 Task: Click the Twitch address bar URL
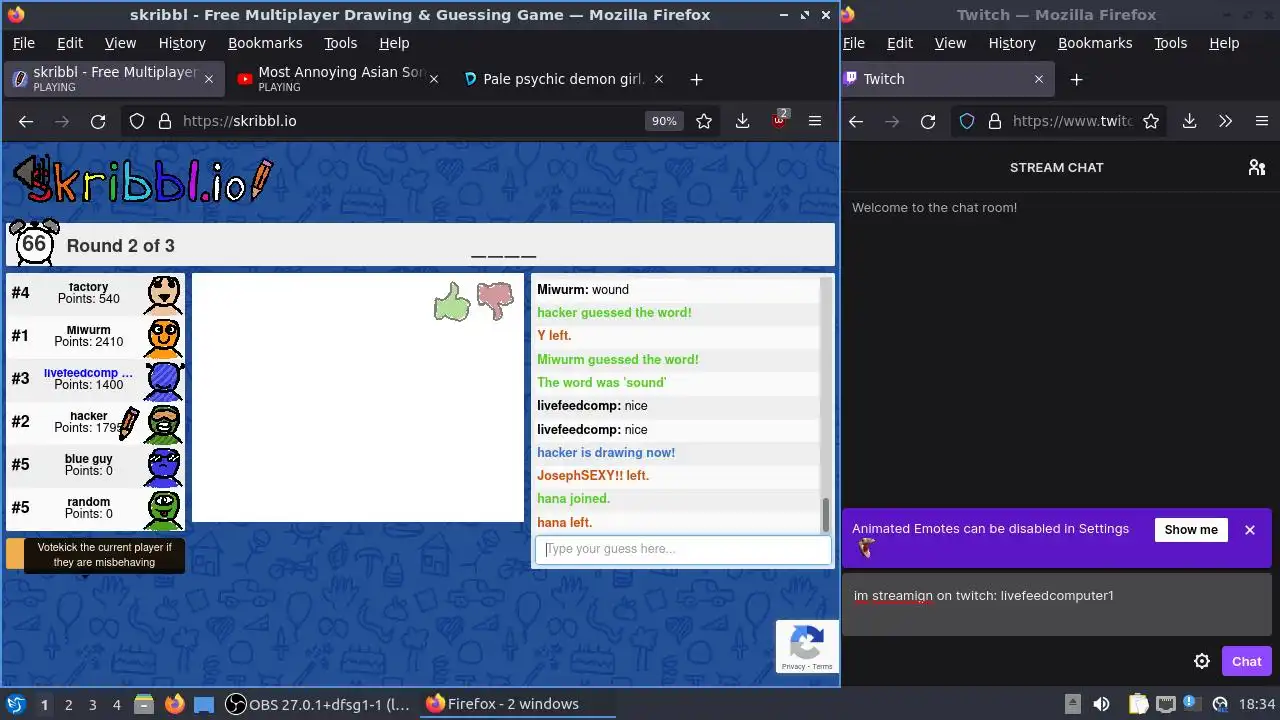click(1072, 121)
